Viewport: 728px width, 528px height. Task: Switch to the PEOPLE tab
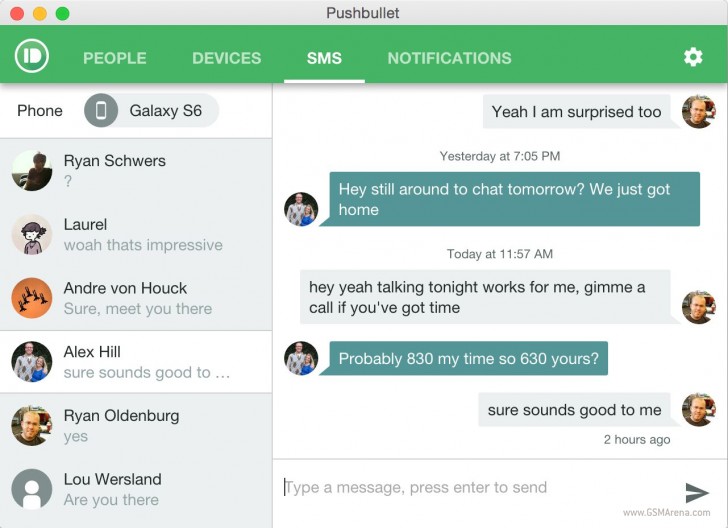pos(115,58)
